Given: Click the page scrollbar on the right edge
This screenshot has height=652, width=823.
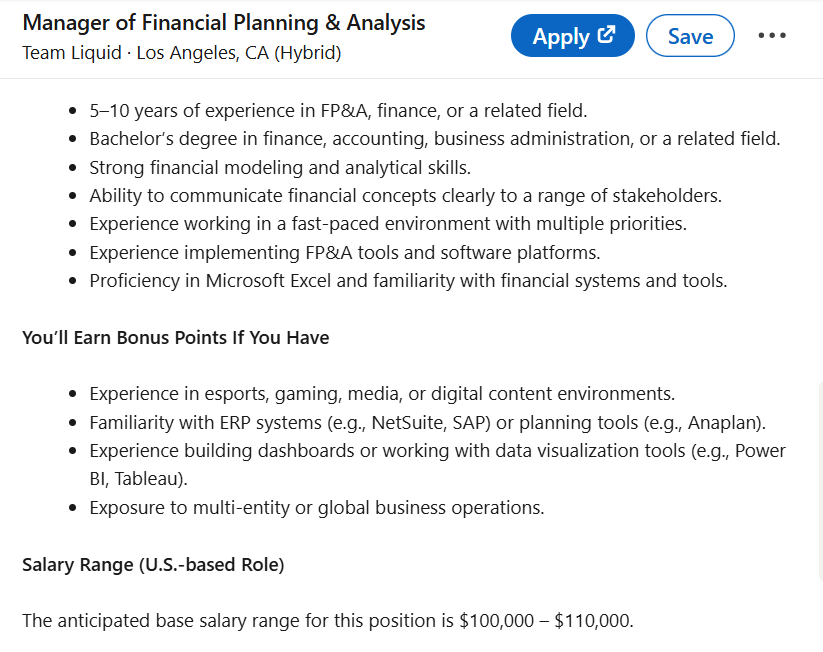Looking at the screenshot, I should 820,482.
